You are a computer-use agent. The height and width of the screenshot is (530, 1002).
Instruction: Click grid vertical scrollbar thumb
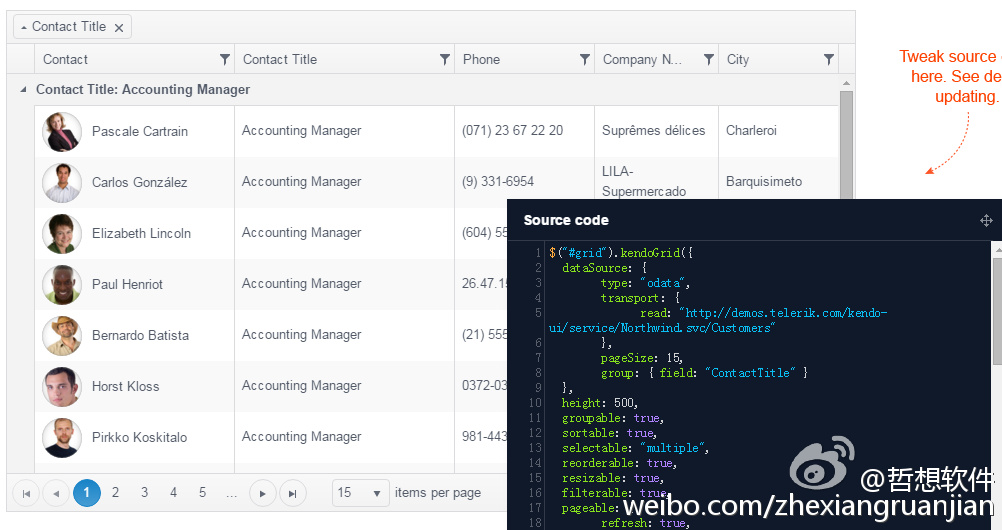[846, 144]
